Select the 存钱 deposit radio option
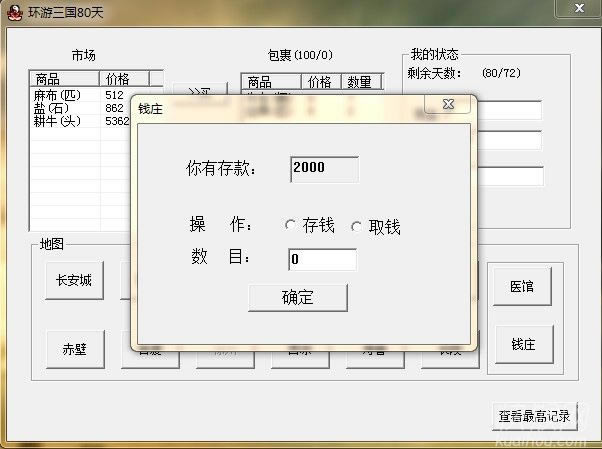 (291, 226)
